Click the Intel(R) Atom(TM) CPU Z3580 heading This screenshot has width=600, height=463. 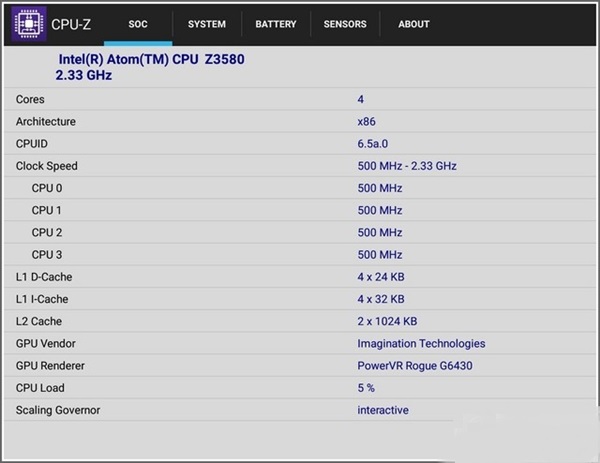[x=152, y=59]
